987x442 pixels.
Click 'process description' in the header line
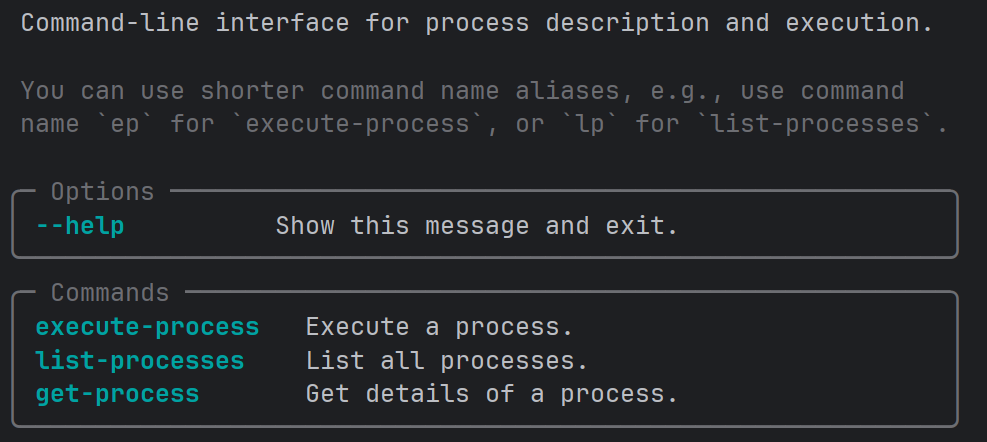point(567,23)
